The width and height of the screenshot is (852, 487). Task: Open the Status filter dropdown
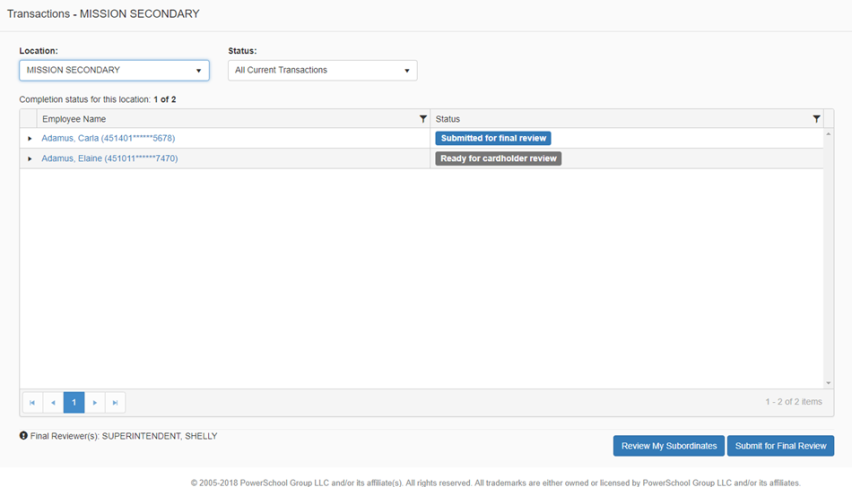coord(322,70)
